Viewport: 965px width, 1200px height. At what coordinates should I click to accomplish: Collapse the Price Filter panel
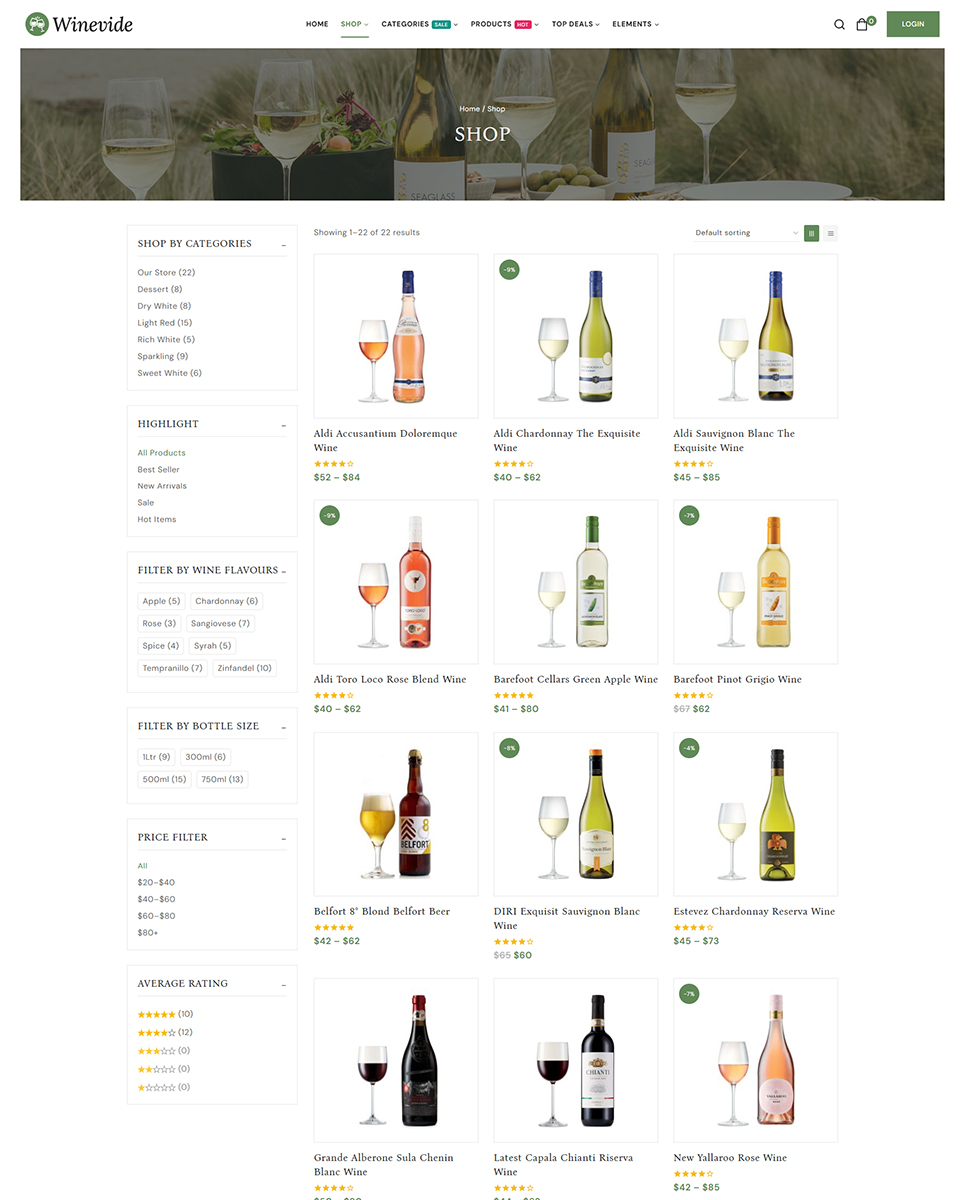point(283,838)
